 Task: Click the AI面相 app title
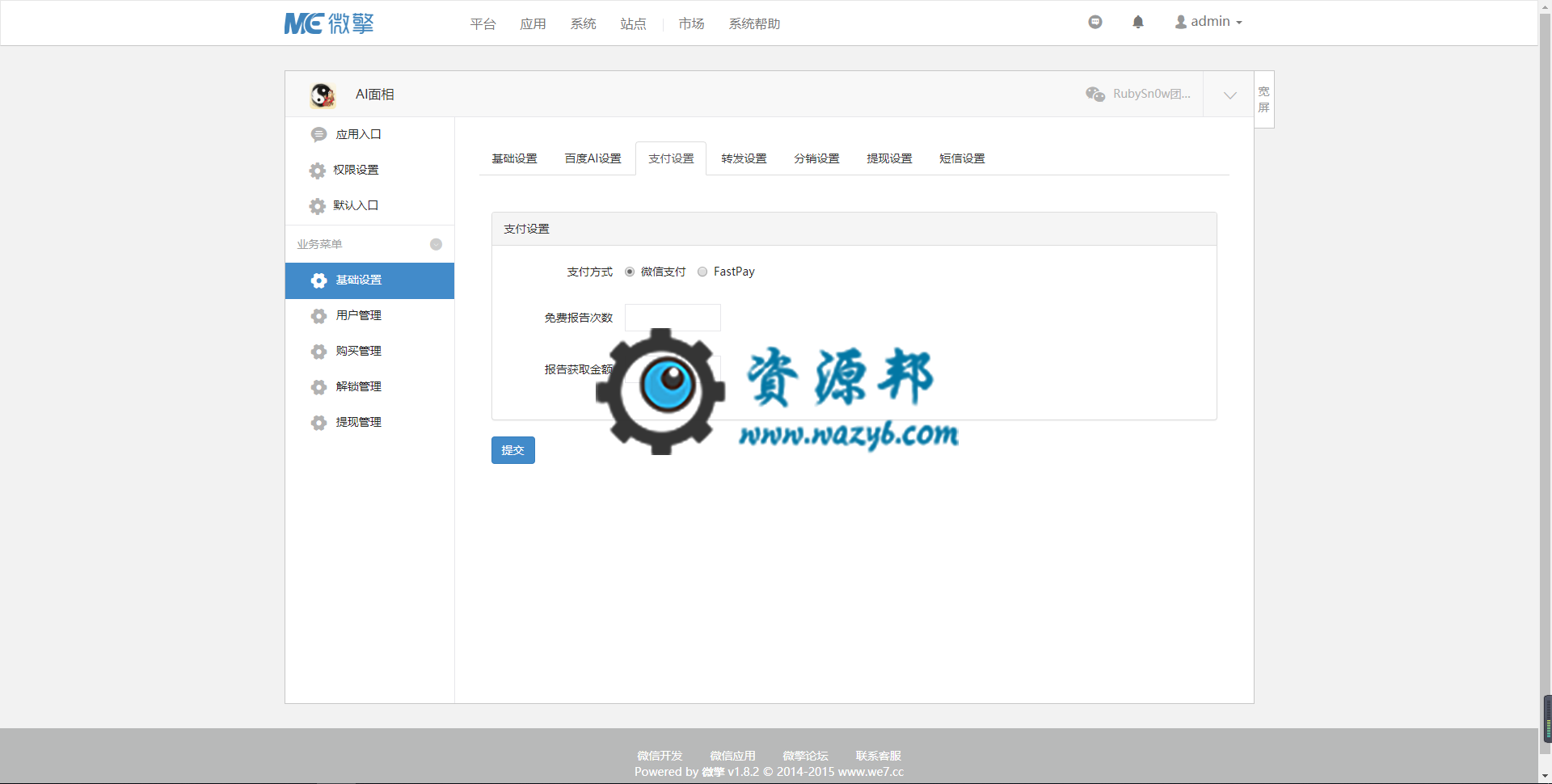coord(375,95)
